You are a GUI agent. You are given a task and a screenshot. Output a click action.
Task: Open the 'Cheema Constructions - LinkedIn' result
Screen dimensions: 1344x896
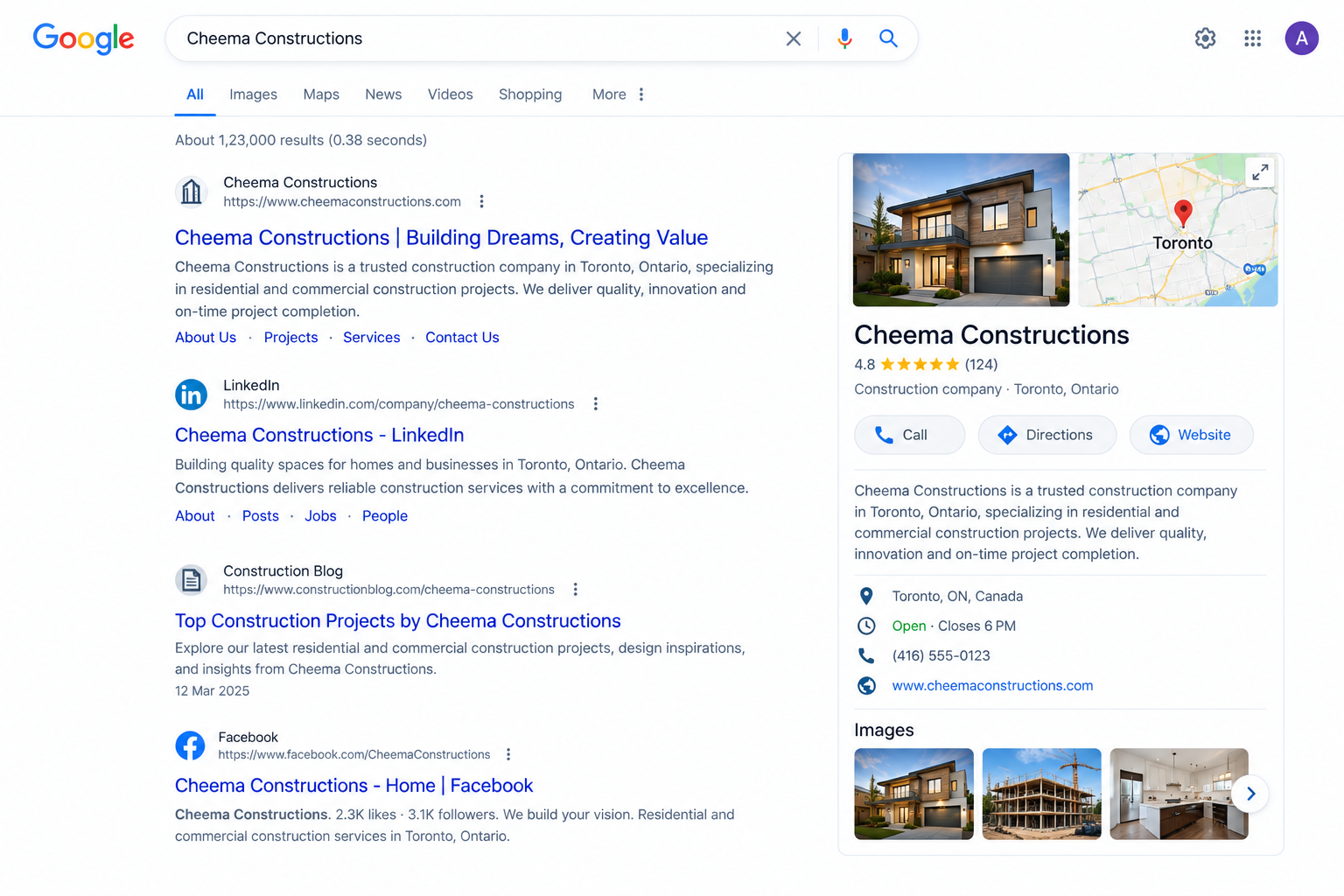click(319, 435)
